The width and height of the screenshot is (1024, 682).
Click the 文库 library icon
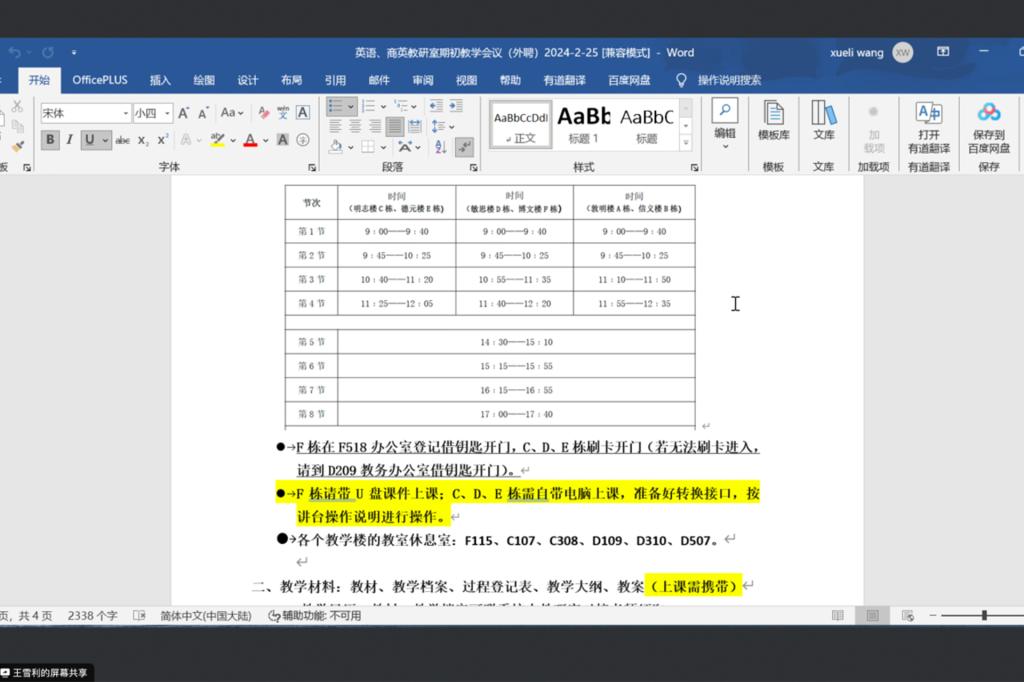(x=823, y=120)
